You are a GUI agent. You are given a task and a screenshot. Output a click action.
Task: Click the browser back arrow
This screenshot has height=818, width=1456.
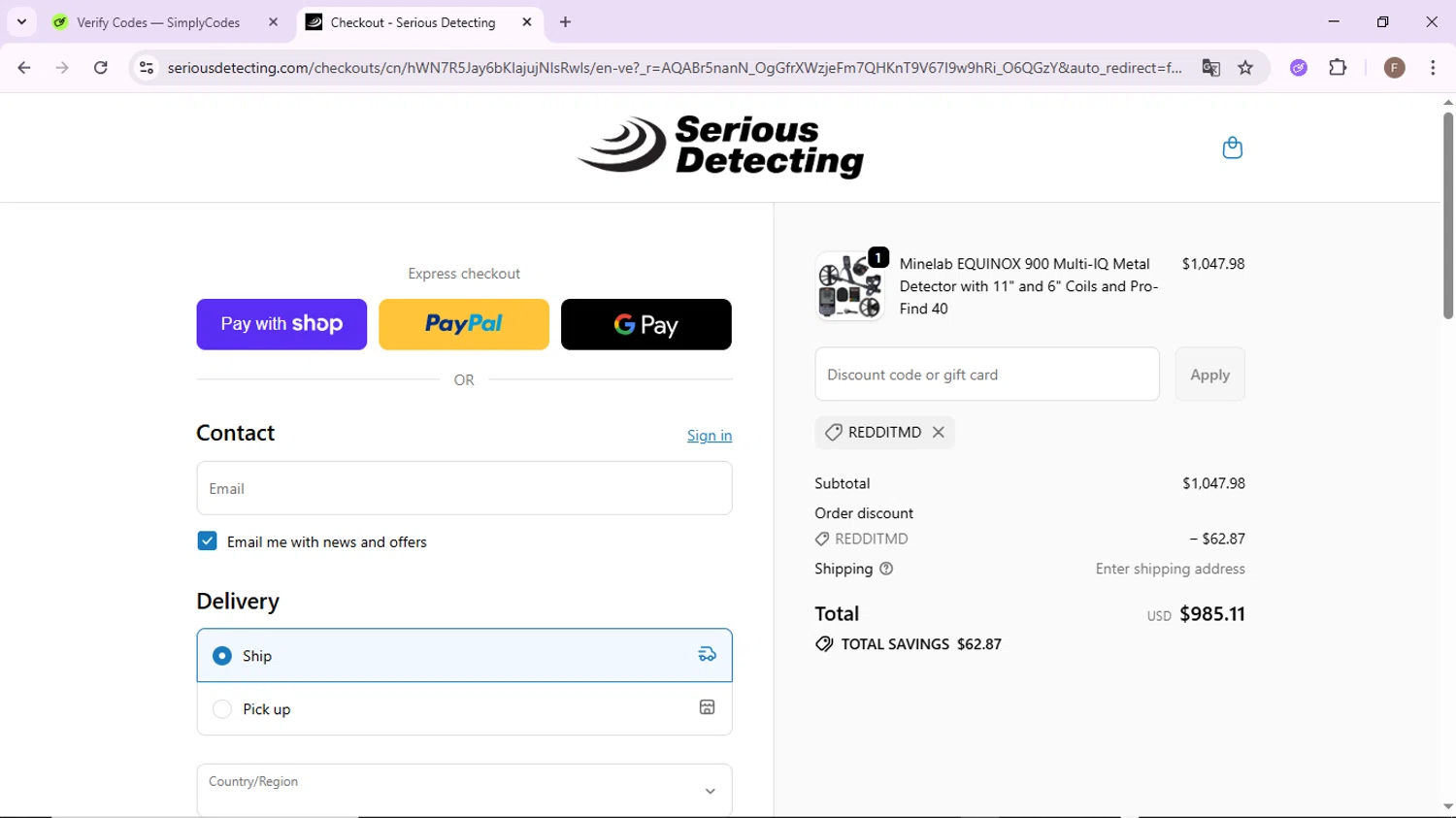point(24,68)
